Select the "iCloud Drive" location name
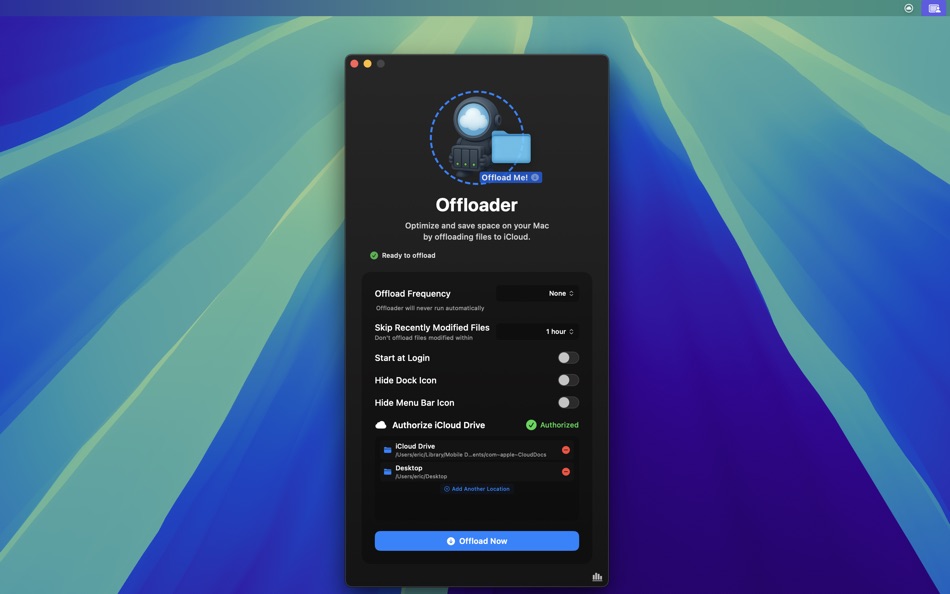 click(415, 446)
